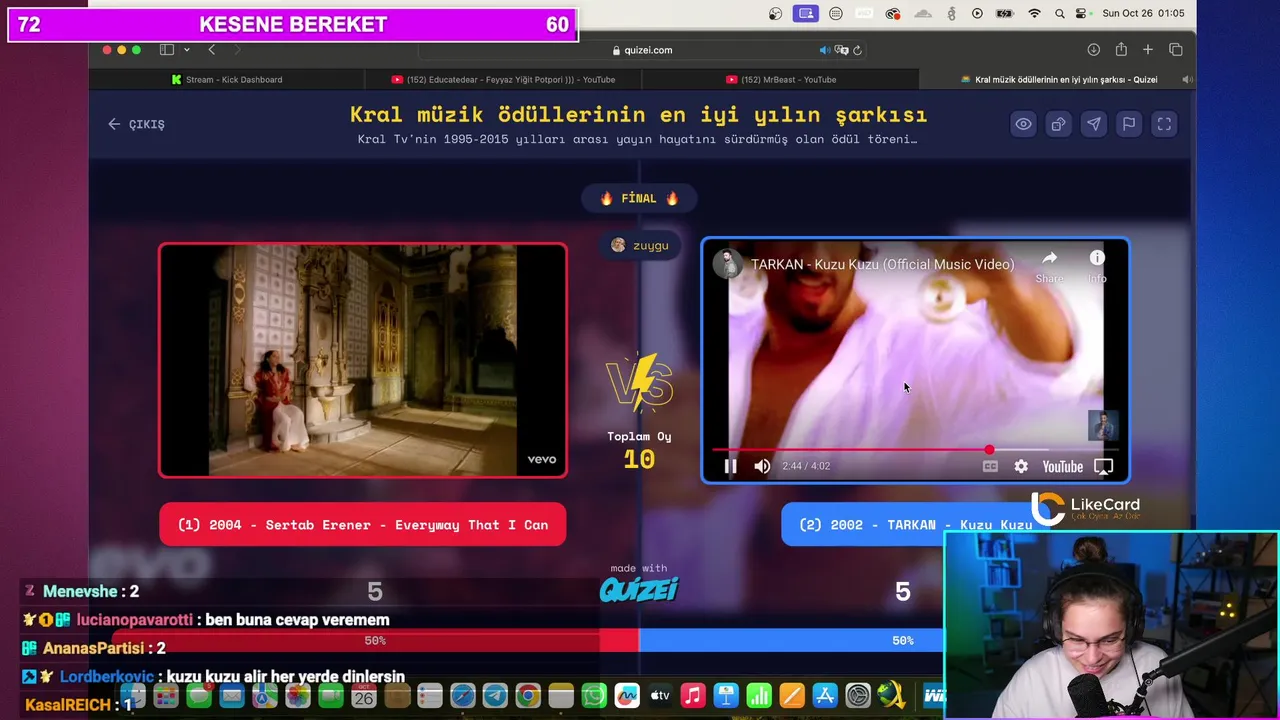Screen dimensions: 1280x720
Task: Open Spotlight search in menu bar
Action: pyautogui.click(x=1058, y=13)
